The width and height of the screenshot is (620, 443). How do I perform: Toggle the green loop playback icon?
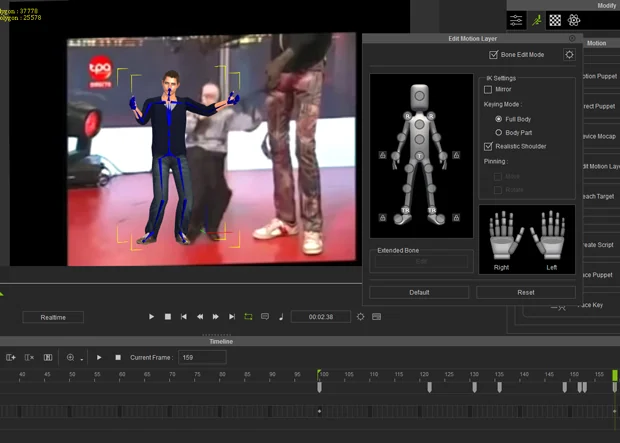click(x=248, y=317)
